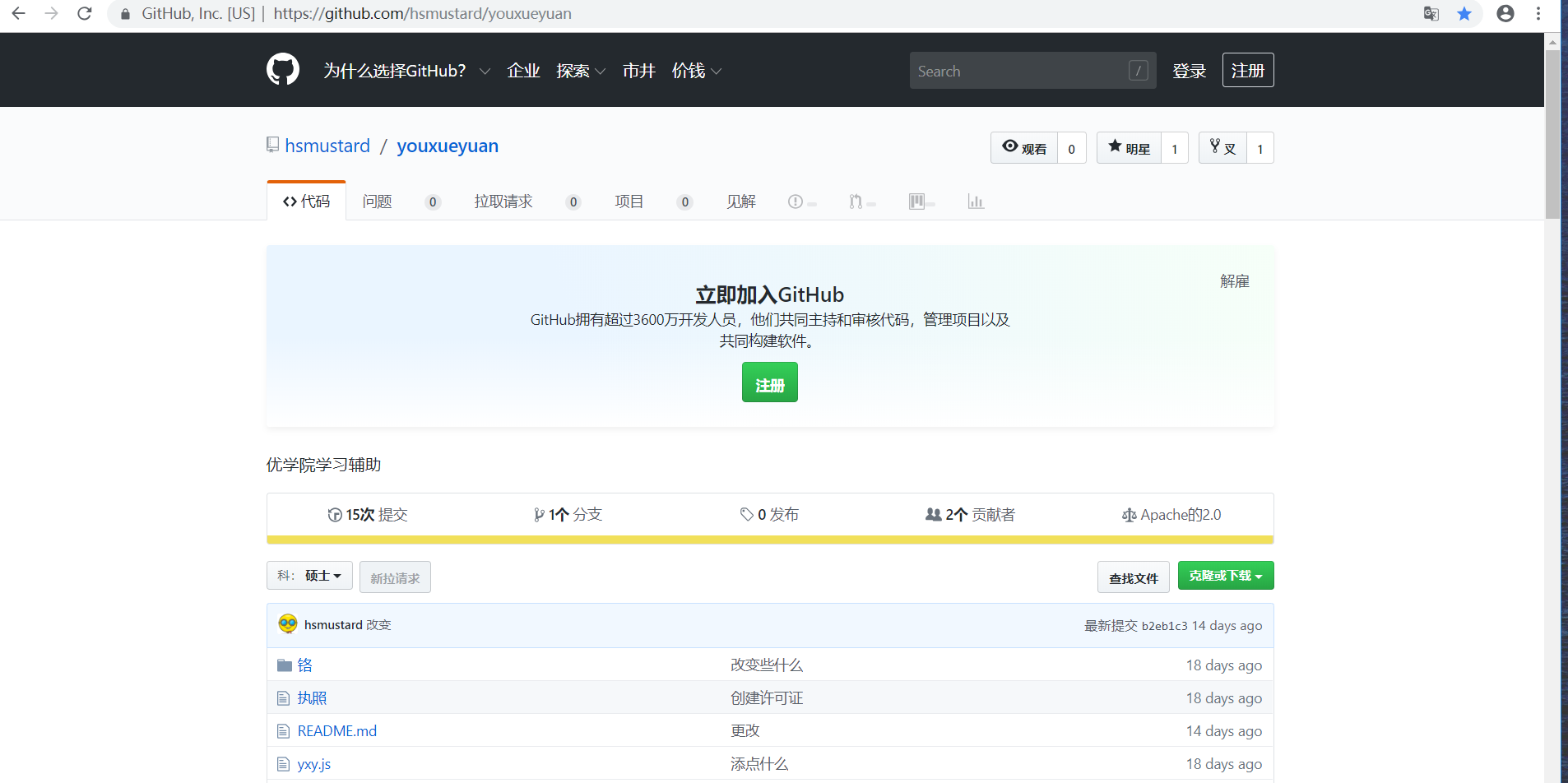Screen dimensions: 1568x783
Task: Click the greyed bar graph insights icon
Action: [x=976, y=202]
